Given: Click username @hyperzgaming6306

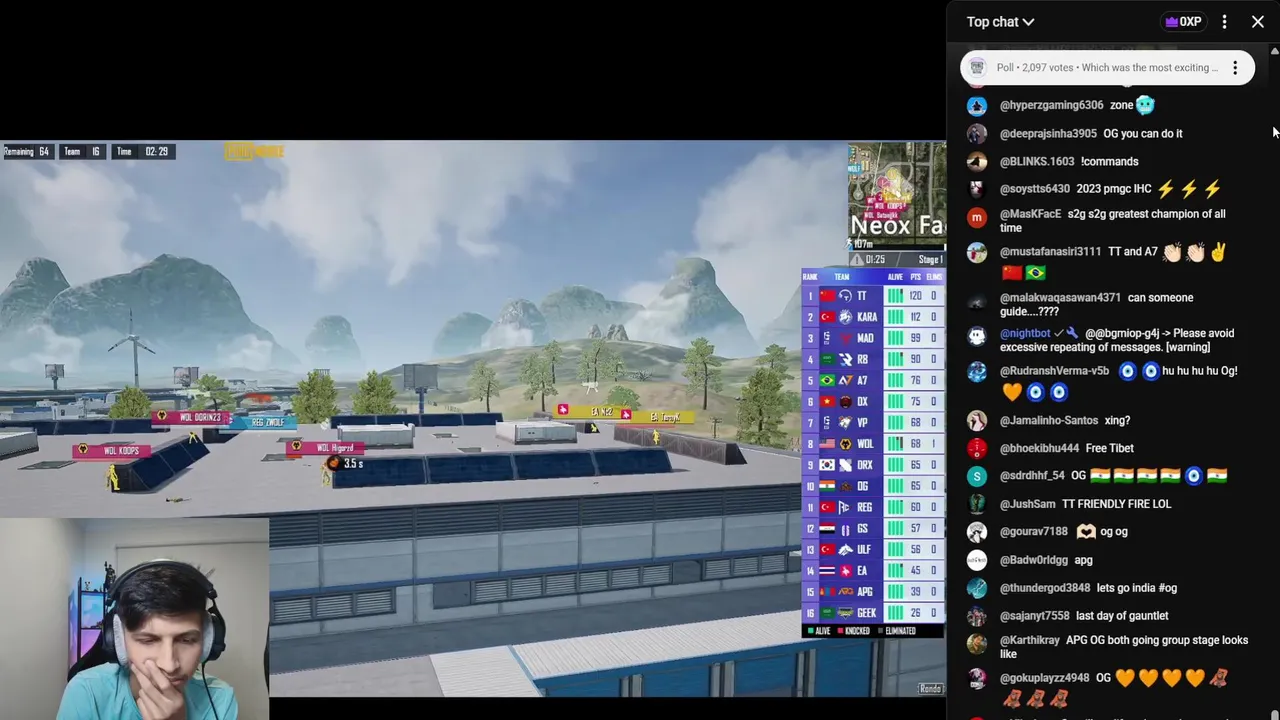Looking at the screenshot, I should [1051, 105].
